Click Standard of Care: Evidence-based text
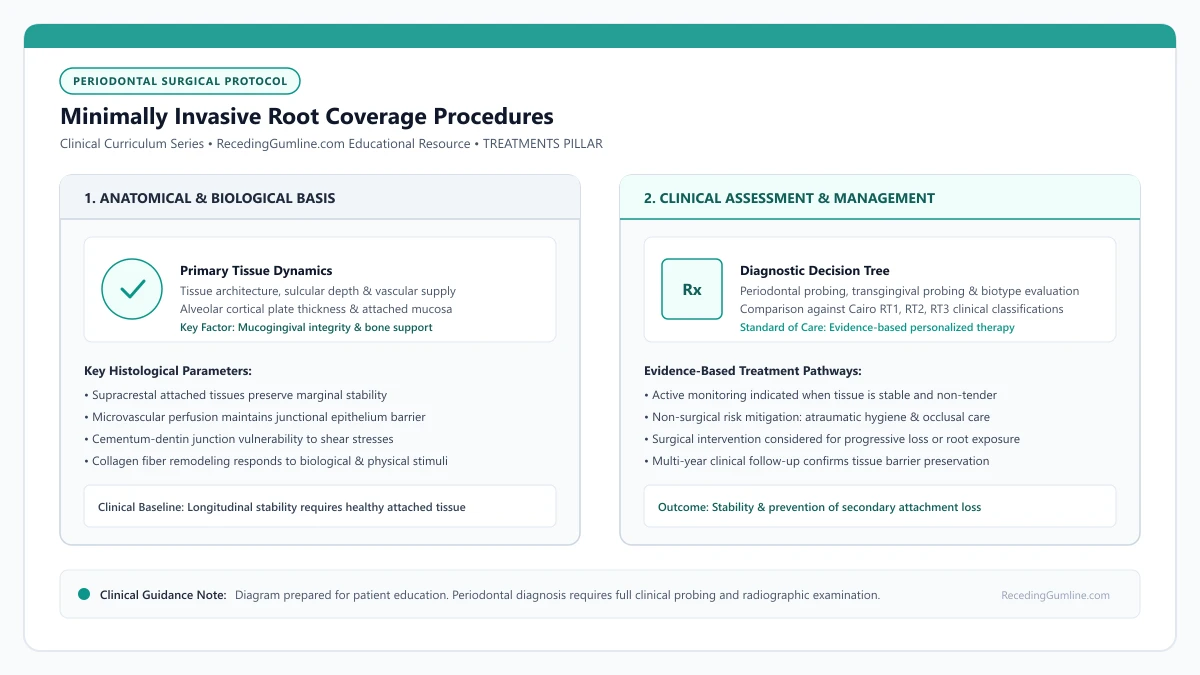 click(x=877, y=327)
